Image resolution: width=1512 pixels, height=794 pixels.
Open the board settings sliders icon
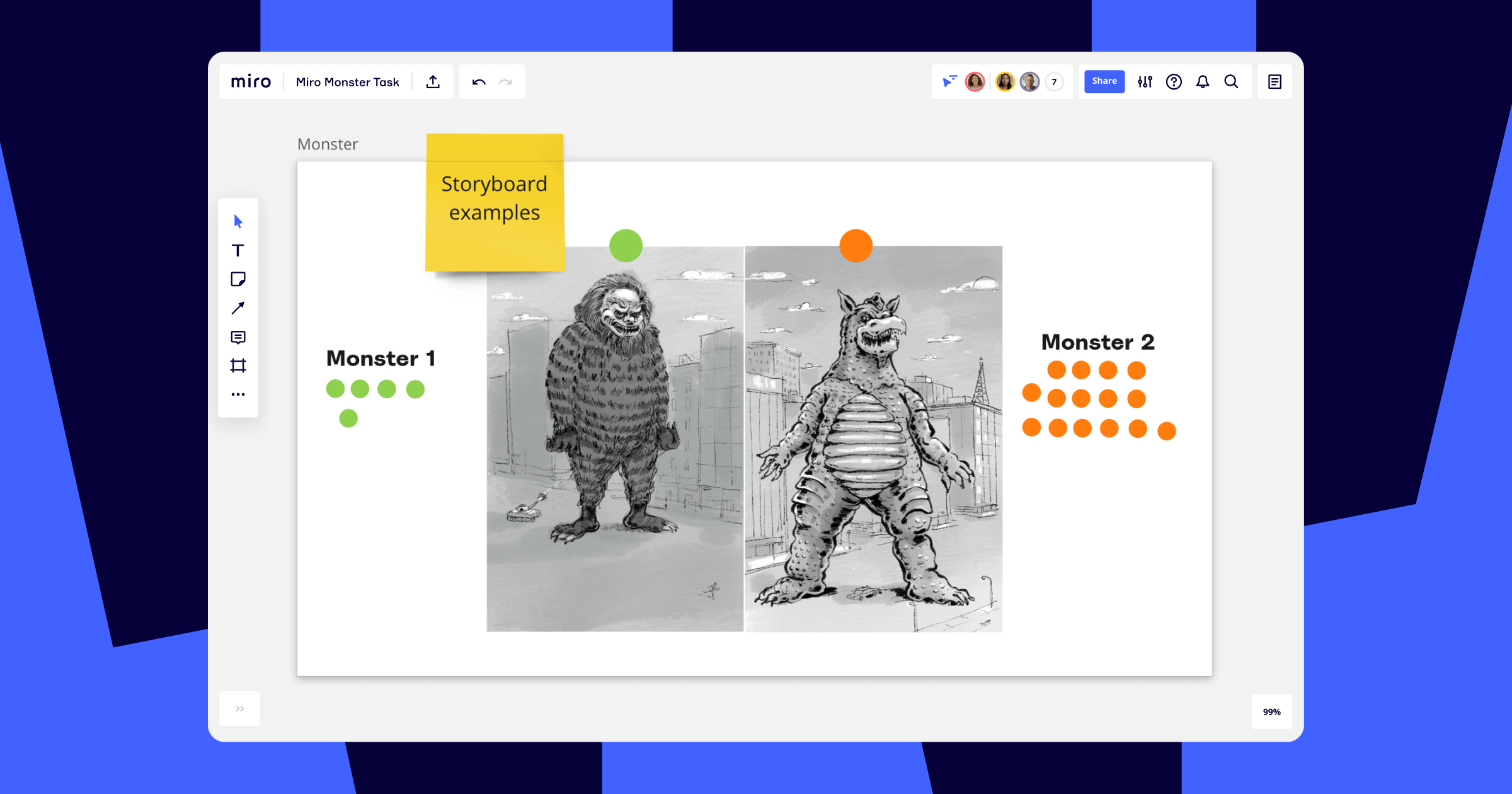[1145, 82]
